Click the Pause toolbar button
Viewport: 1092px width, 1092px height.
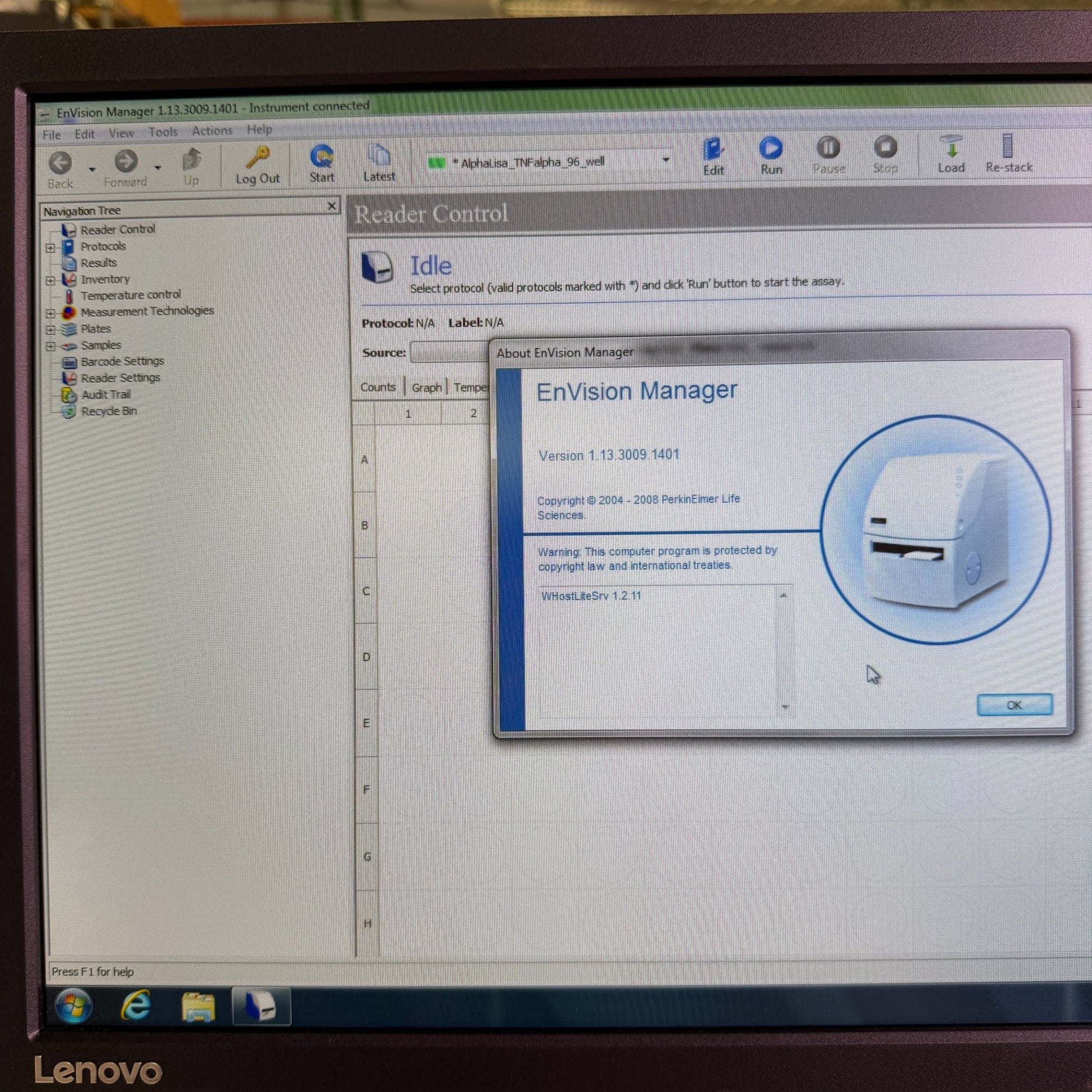coord(828,148)
